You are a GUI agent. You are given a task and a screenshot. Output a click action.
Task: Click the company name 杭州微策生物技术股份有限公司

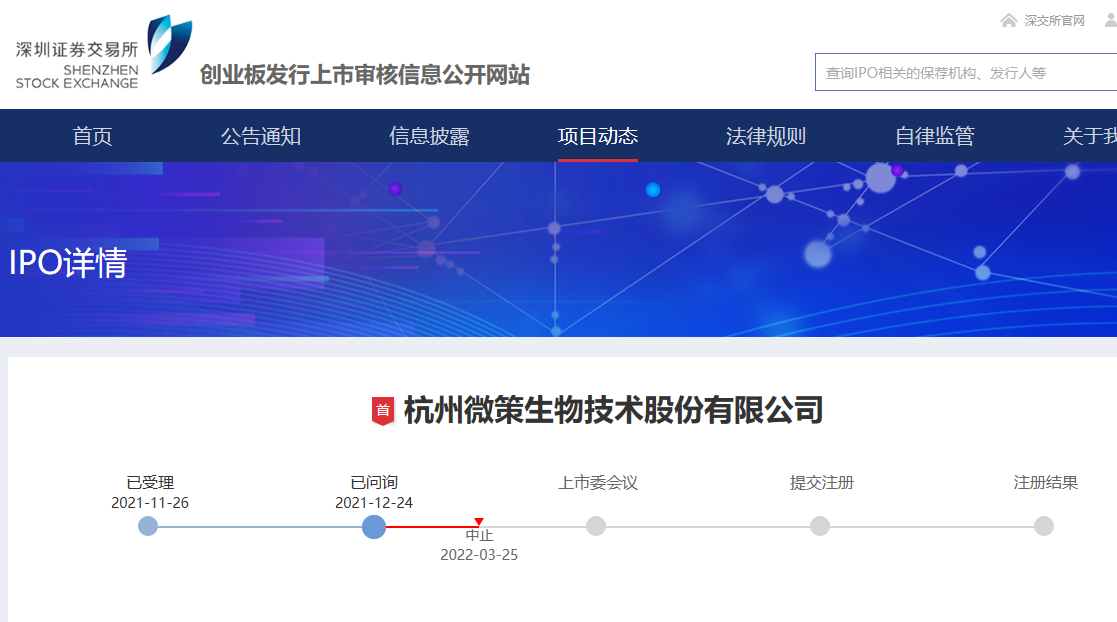pos(613,410)
